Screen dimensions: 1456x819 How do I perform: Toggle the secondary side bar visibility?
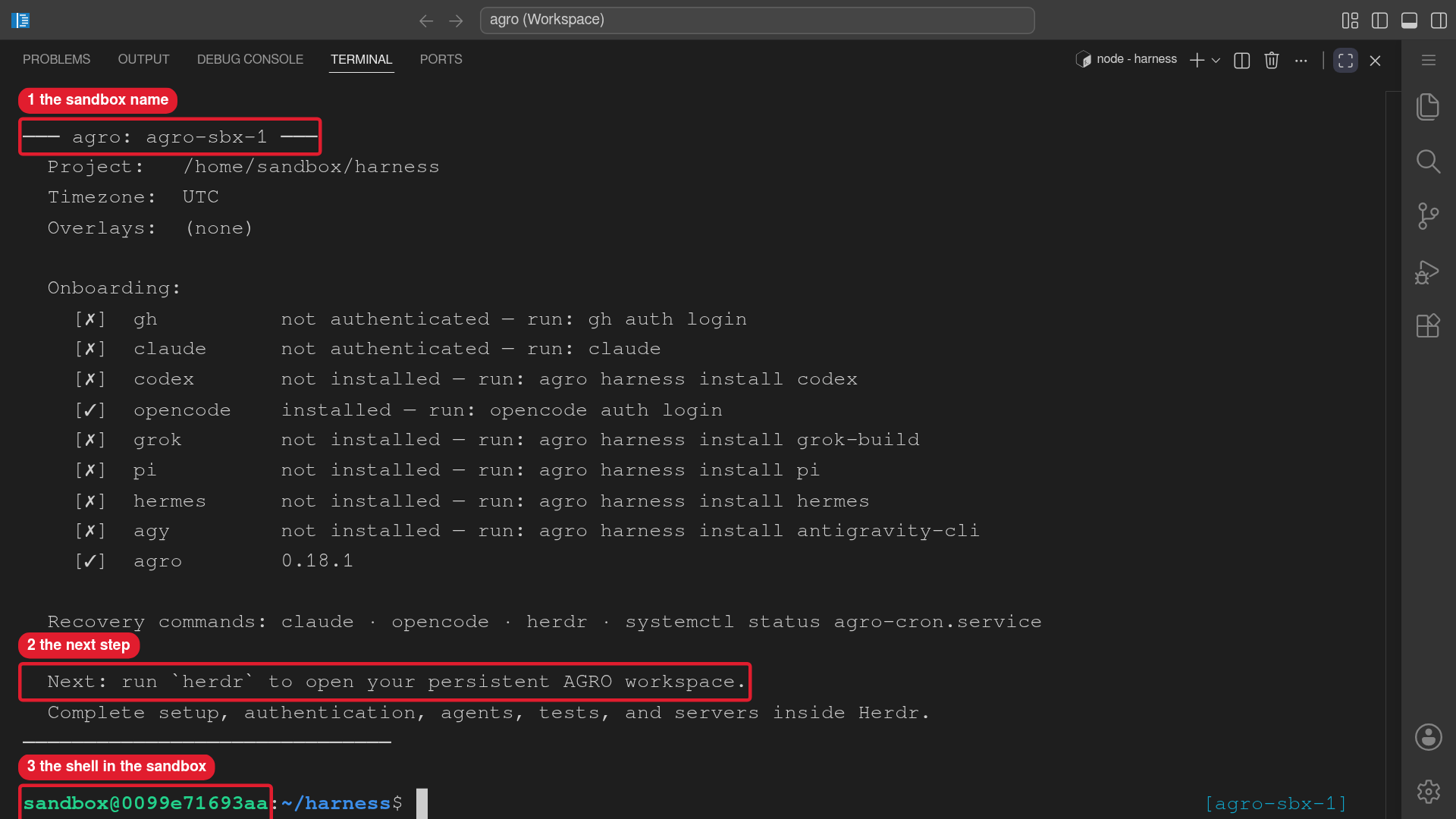1439,20
